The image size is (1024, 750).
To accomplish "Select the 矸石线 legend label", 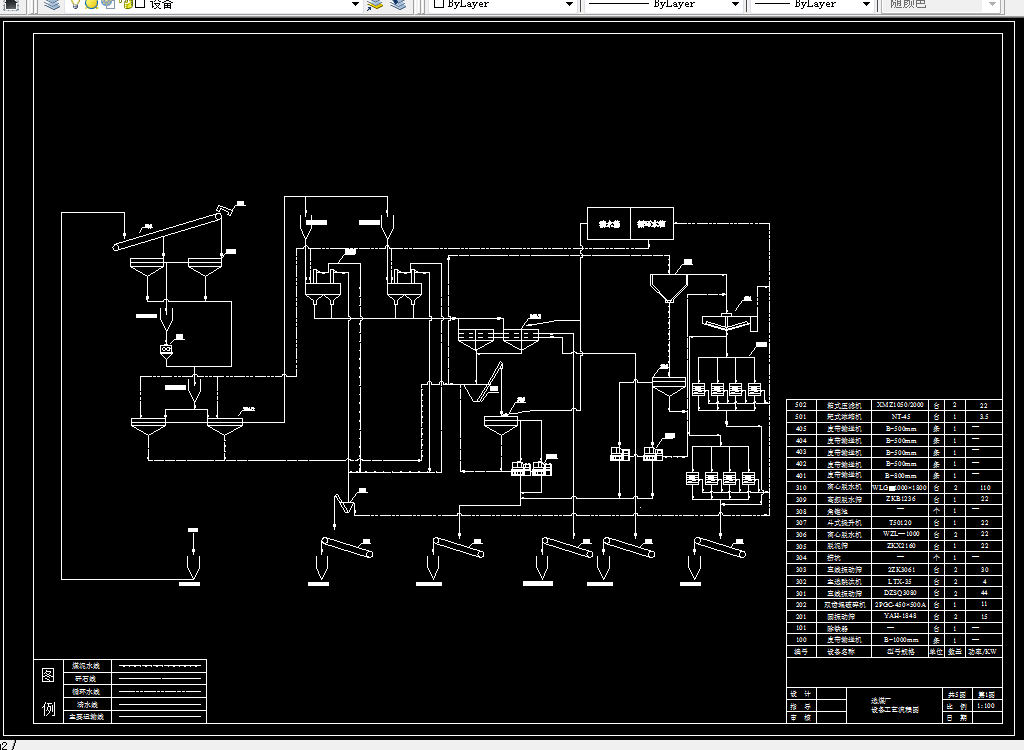I will [86, 679].
